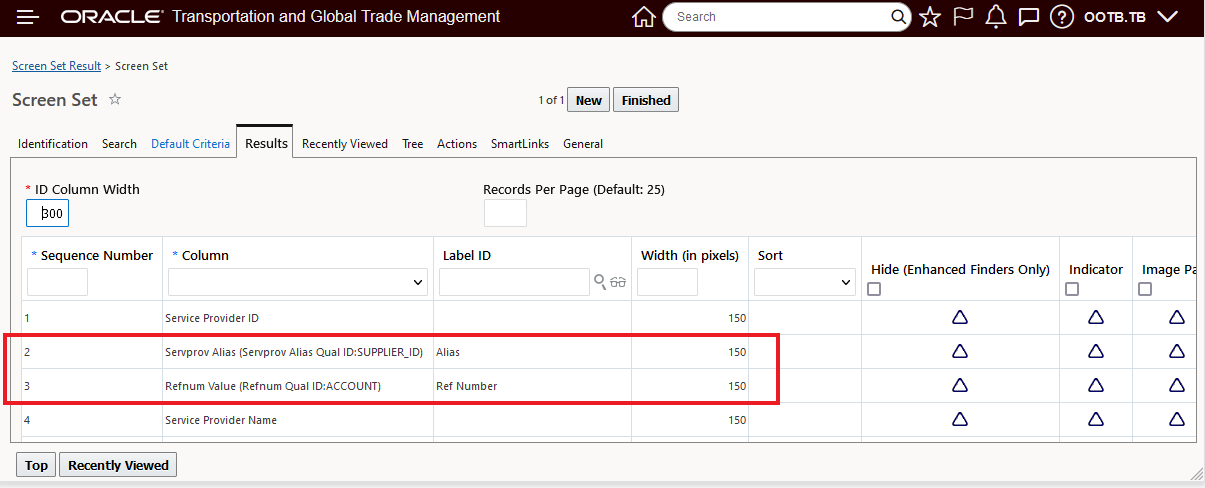Open the Recently Viewed tab
Image resolution: width=1205 pixels, height=488 pixels.
click(x=345, y=144)
